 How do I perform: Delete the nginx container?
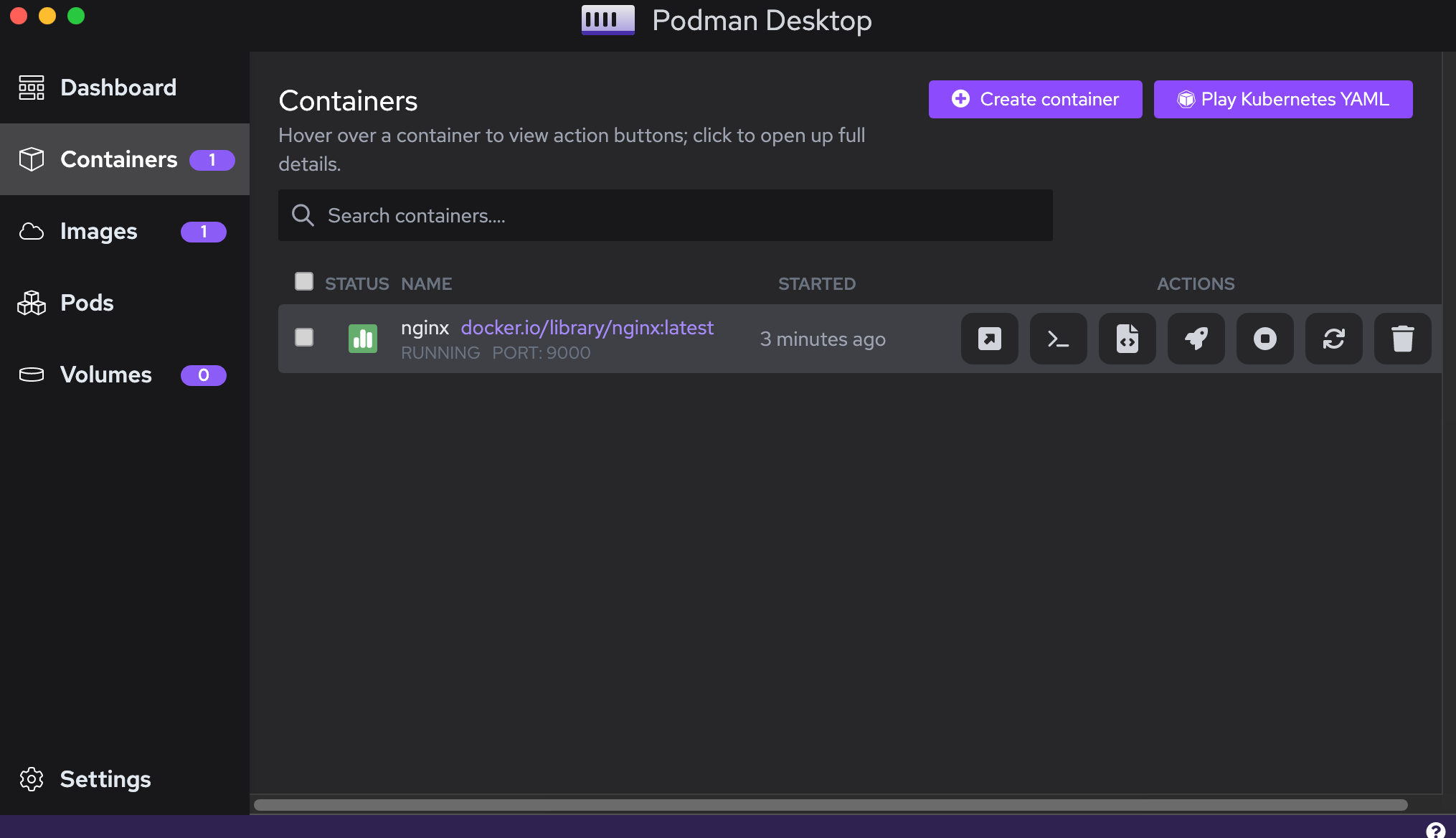click(x=1402, y=338)
